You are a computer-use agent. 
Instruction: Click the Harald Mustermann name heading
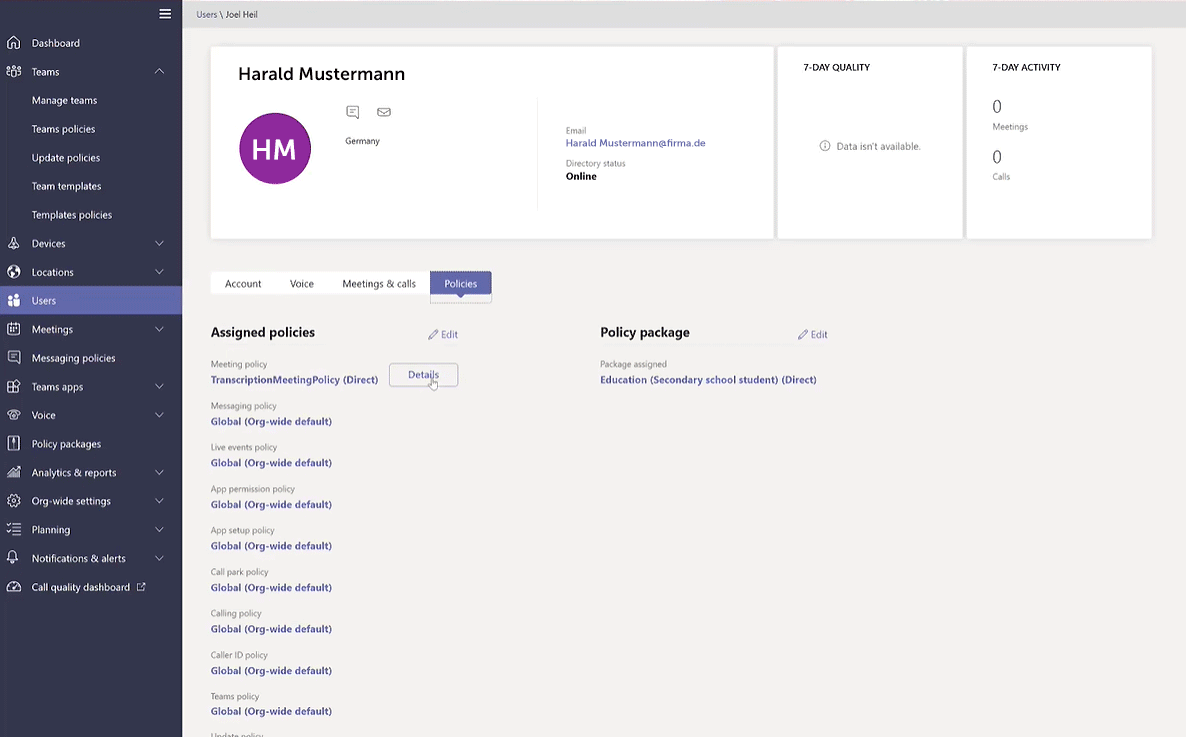pyautogui.click(x=321, y=73)
